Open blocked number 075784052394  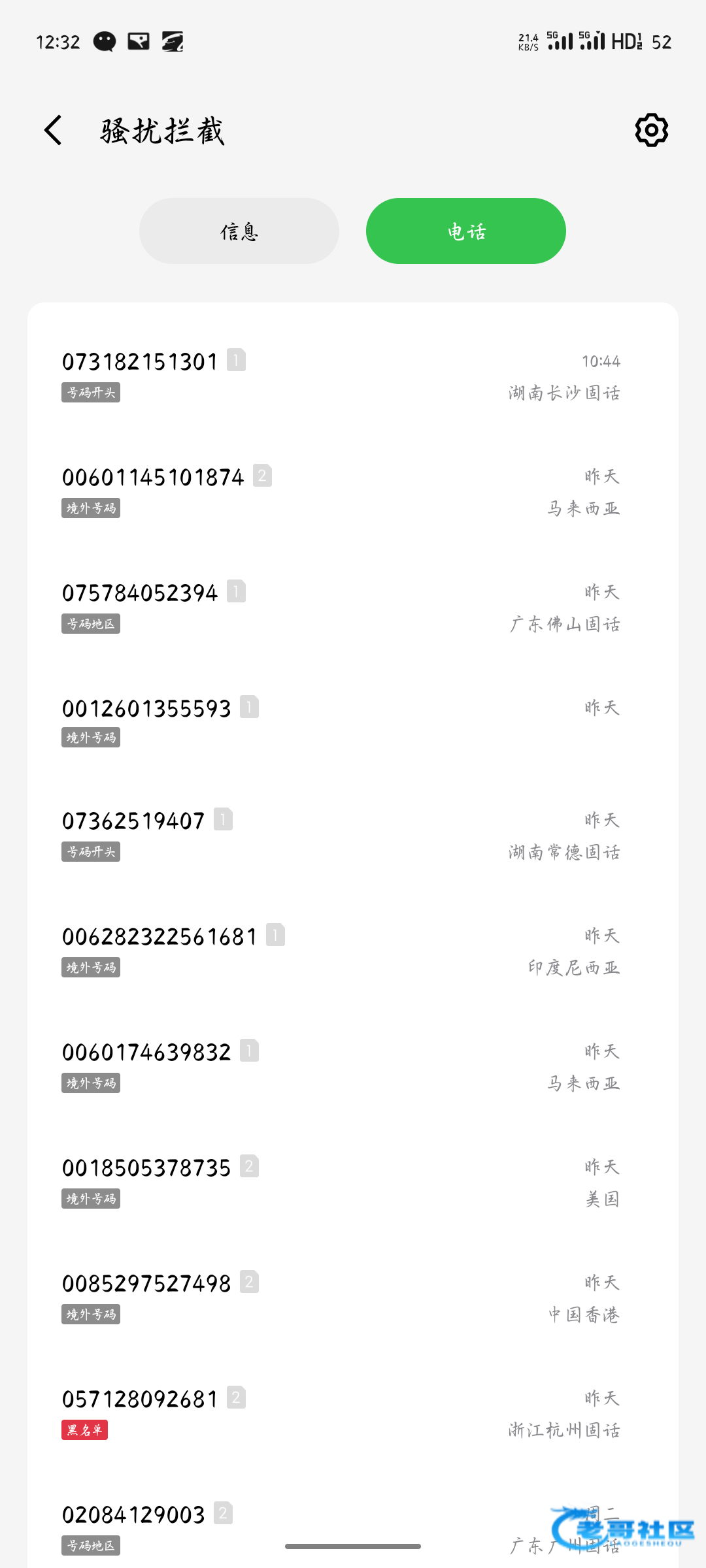point(140,593)
